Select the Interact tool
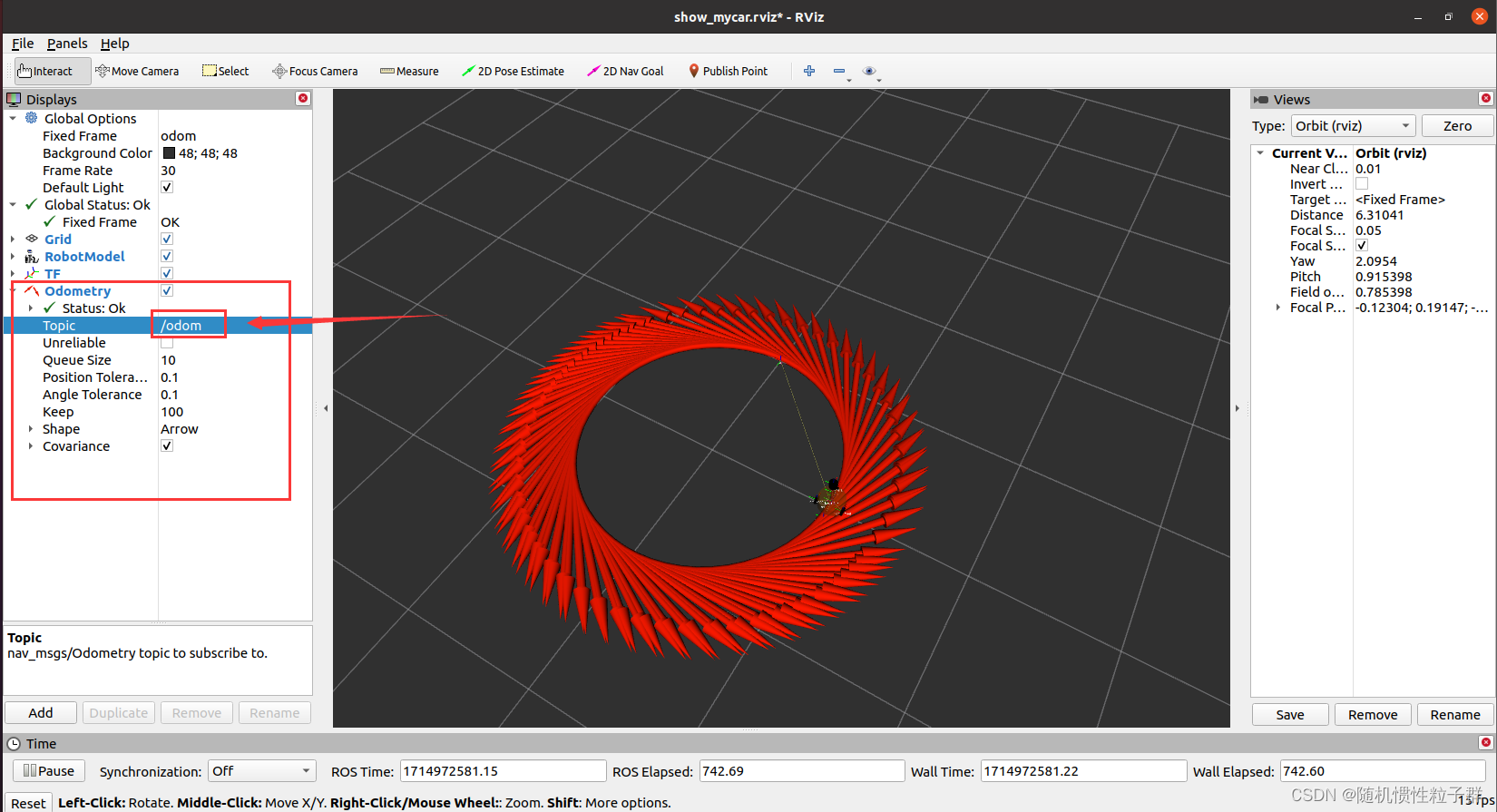Viewport: 1497px width, 812px height. [x=53, y=71]
